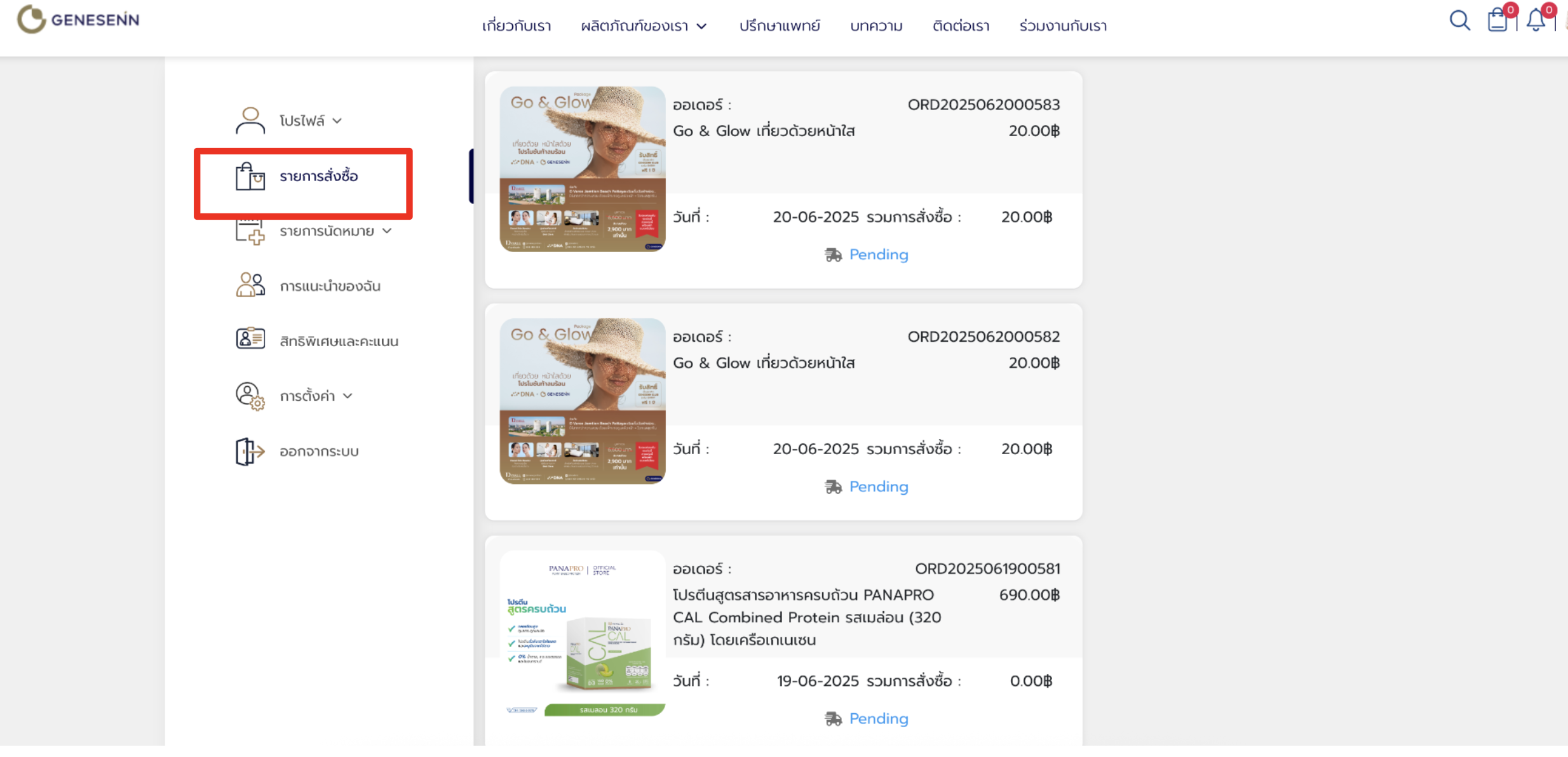Click the settings user-gear icon
The image size is (1568, 757).
pos(250,396)
